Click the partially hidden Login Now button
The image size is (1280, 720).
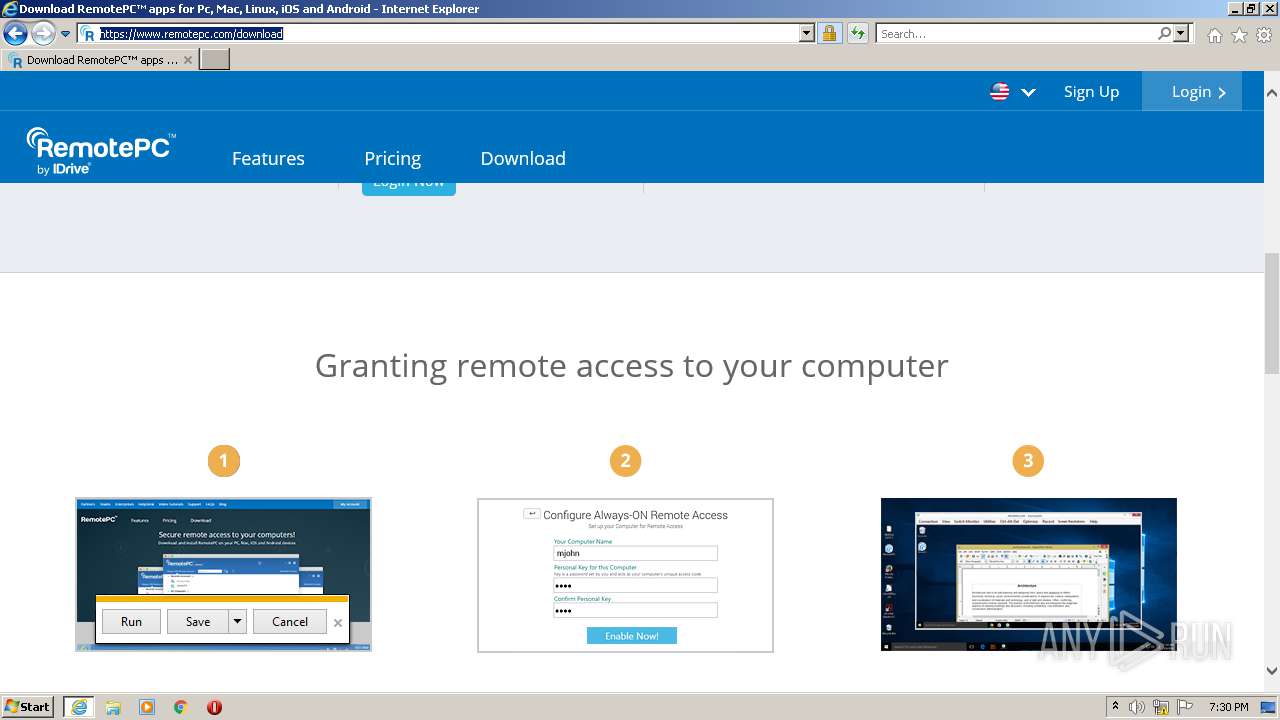409,188
